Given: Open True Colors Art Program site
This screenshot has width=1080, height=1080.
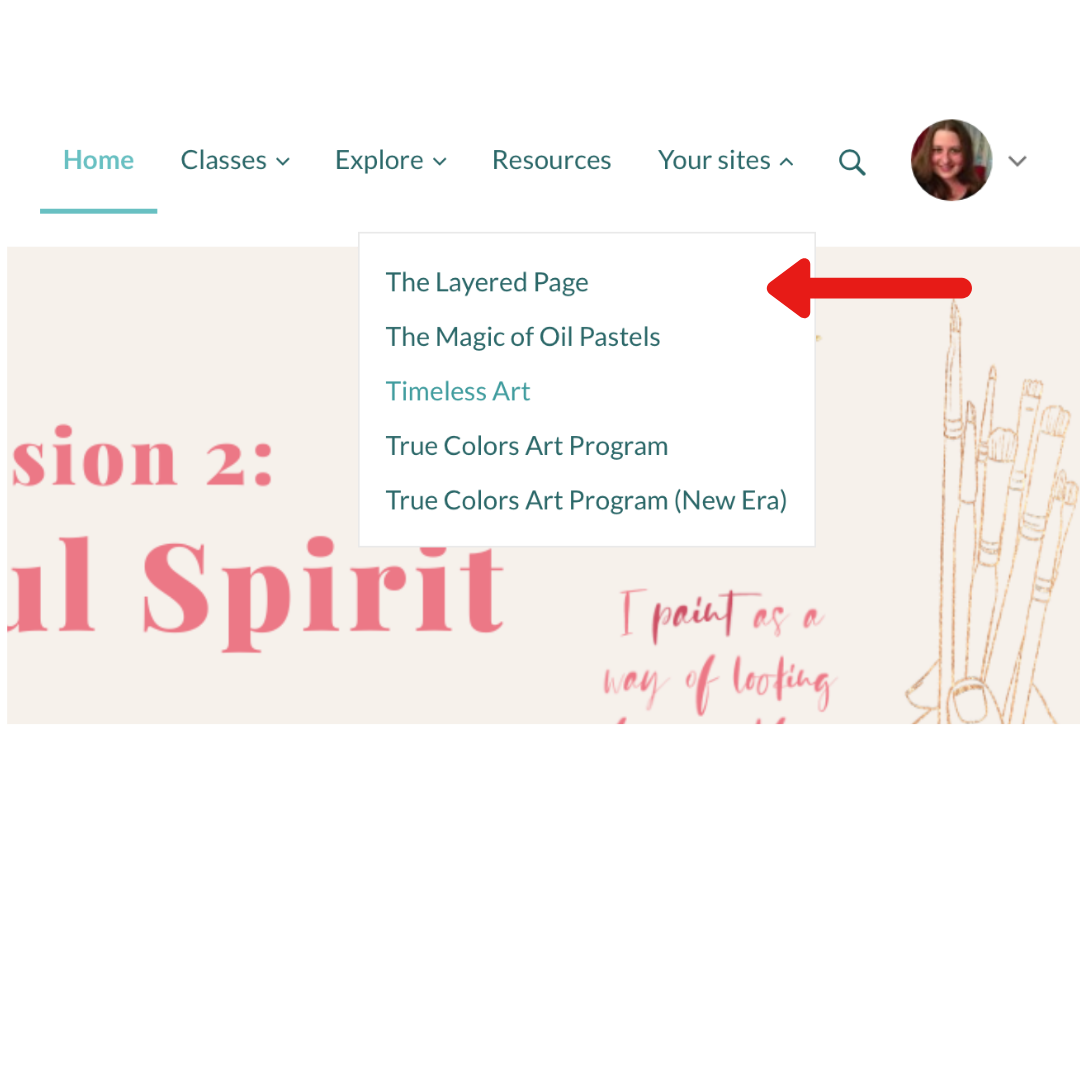Looking at the screenshot, I should (527, 446).
